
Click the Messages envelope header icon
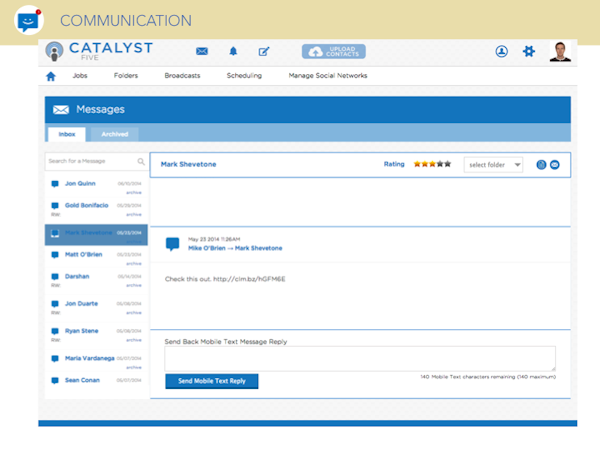coord(61,110)
